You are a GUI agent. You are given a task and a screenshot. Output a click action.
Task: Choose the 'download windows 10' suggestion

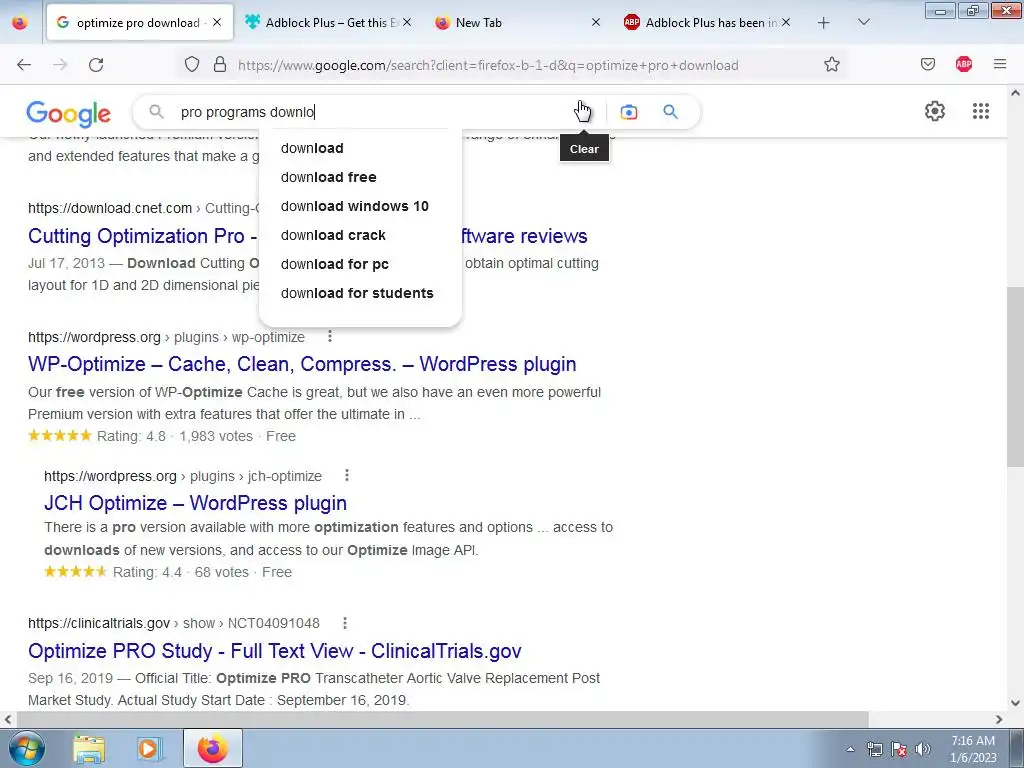click(360, 206)
